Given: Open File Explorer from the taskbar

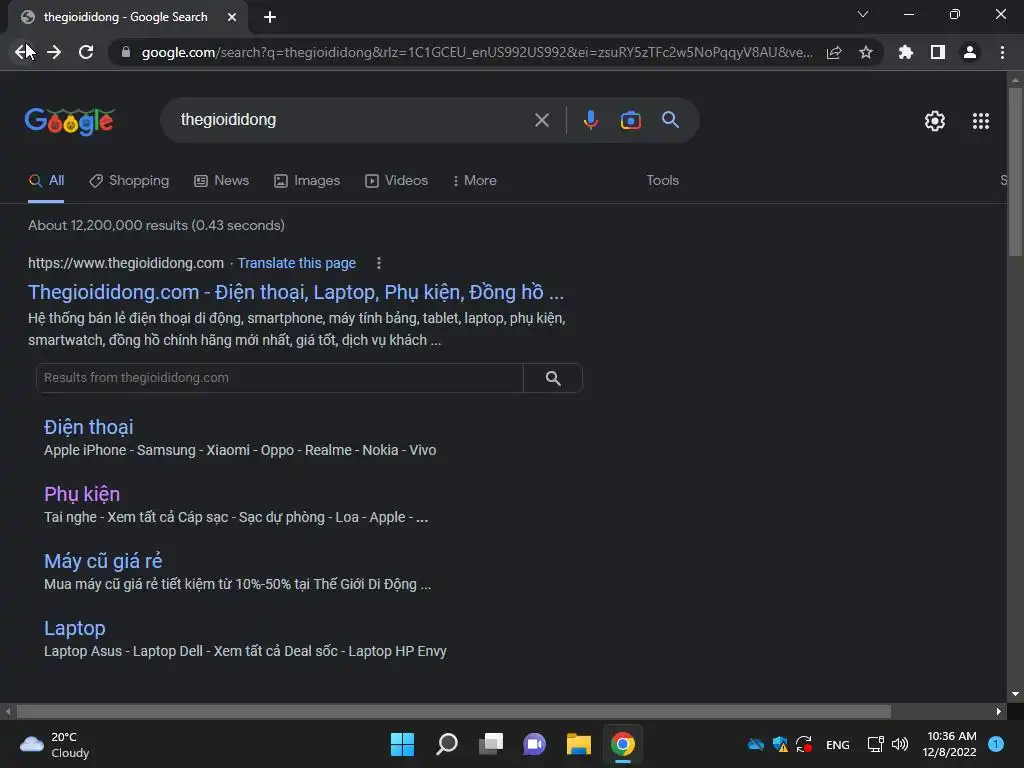Looking at the screenshot, I should click(x=579, y=744).
